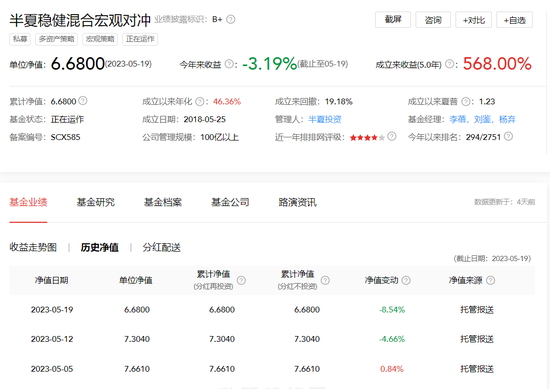This screenshot has width=550, height=389.
Task: Click help icon next to 今年来收益
Action: (x=229, y=64)
